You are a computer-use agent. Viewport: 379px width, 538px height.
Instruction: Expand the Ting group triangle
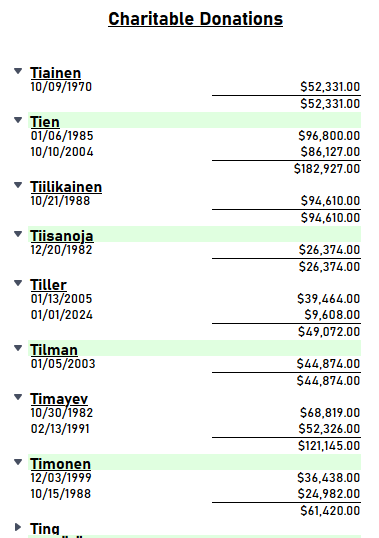click(x=18, y=527)
